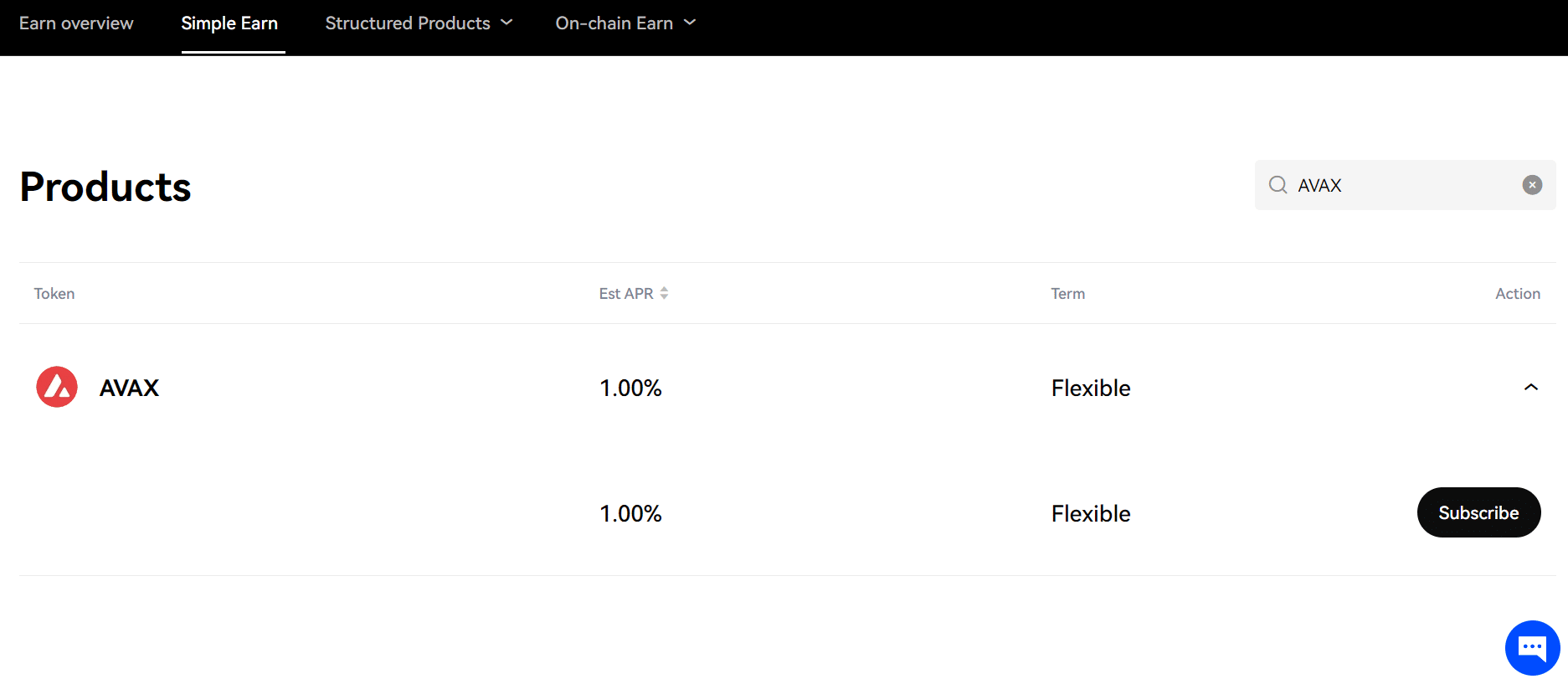The width and height of the screenshot is (1568, 679).
Task: Click the Term column header
Action: tap(1068, 294)
